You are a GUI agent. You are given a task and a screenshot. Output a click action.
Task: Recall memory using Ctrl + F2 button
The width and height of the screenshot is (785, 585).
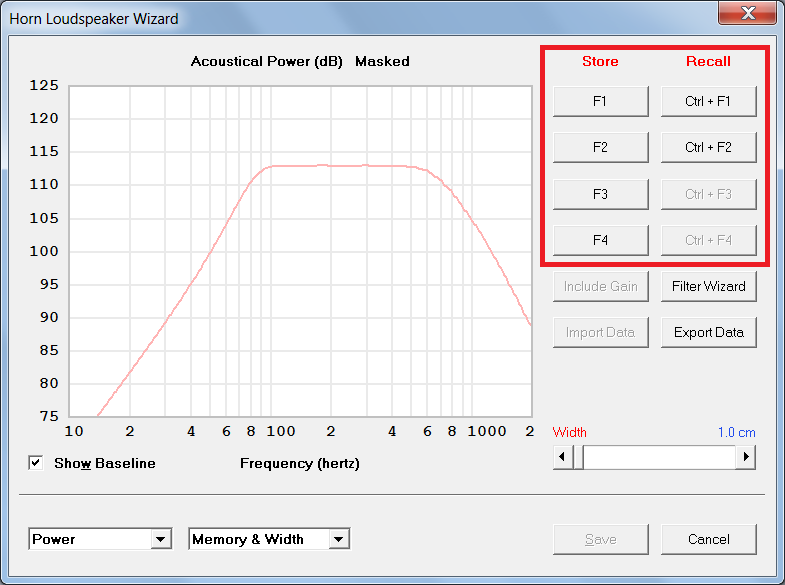(708, 148)
